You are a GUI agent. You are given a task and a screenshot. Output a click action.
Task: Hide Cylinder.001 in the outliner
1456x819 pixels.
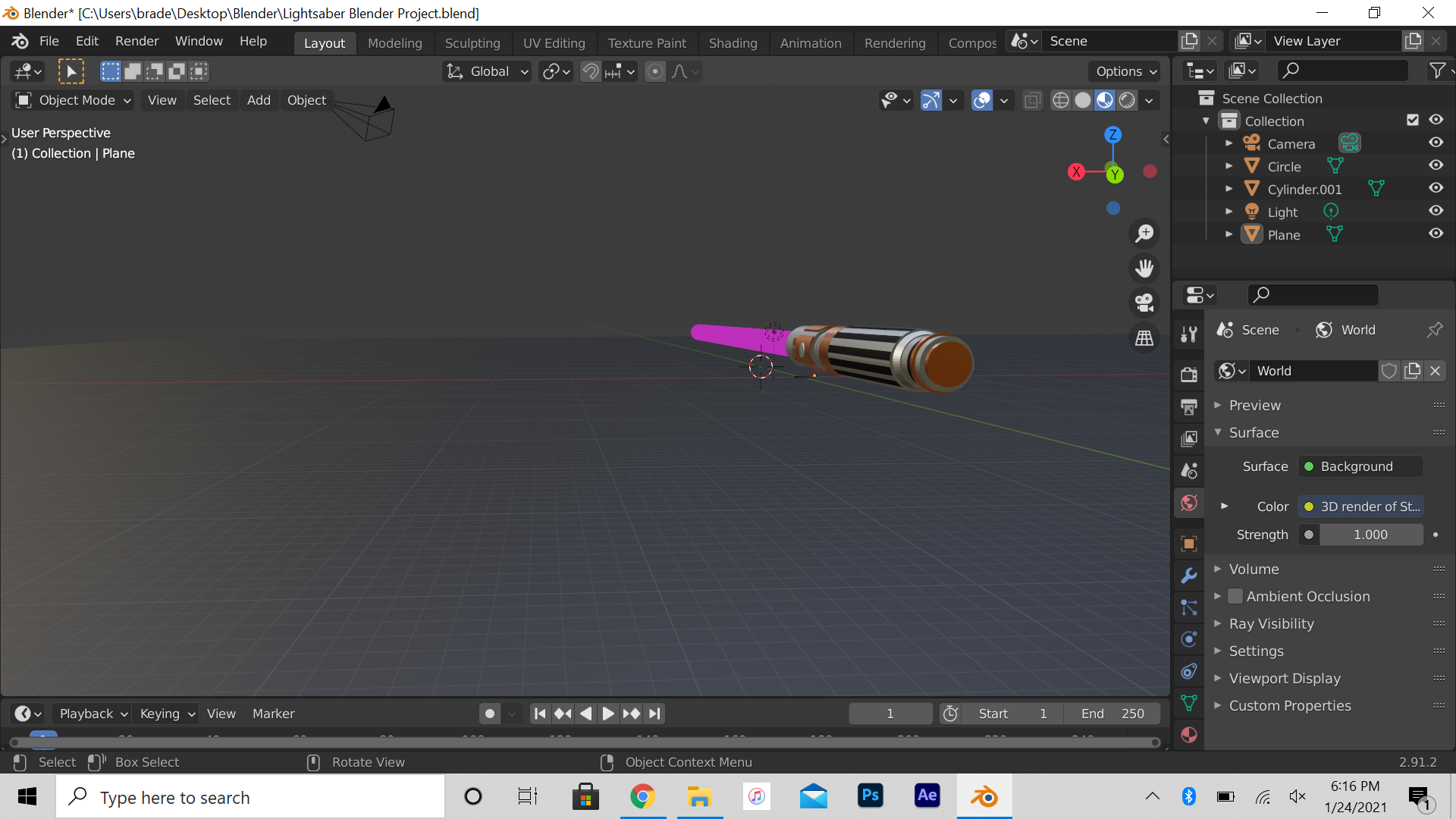pyautogui.click(x=1436, y=188)
